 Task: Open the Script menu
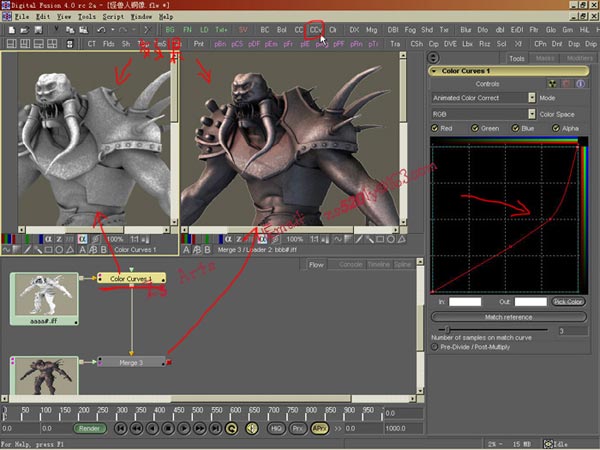(x=113, y=17)
